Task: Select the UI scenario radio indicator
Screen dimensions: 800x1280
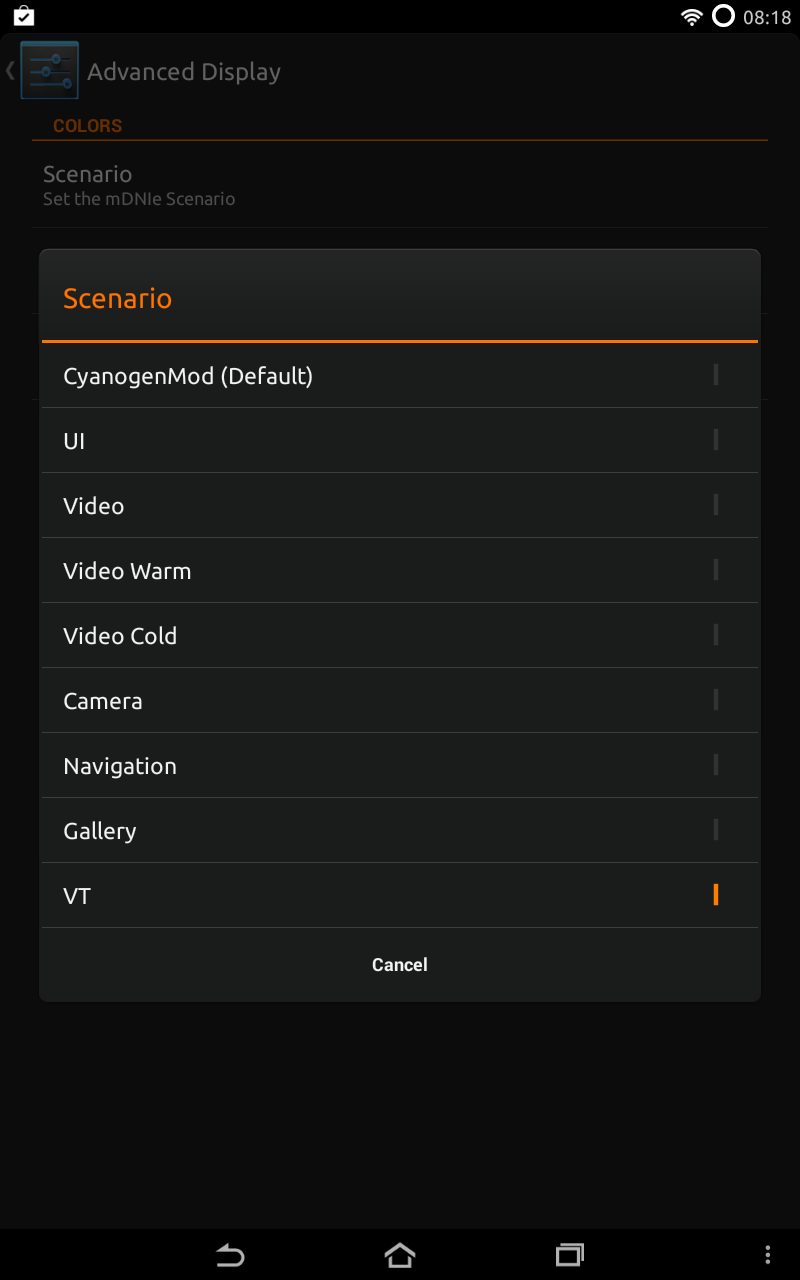Action: [x=715, y=440]
